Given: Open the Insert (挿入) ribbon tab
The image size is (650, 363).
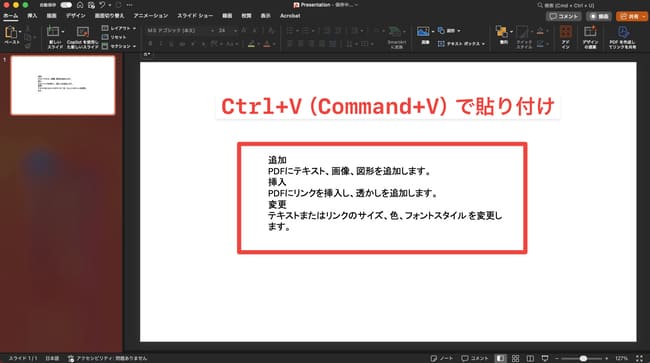Looking at the screenshot, I should click(32, 16).
